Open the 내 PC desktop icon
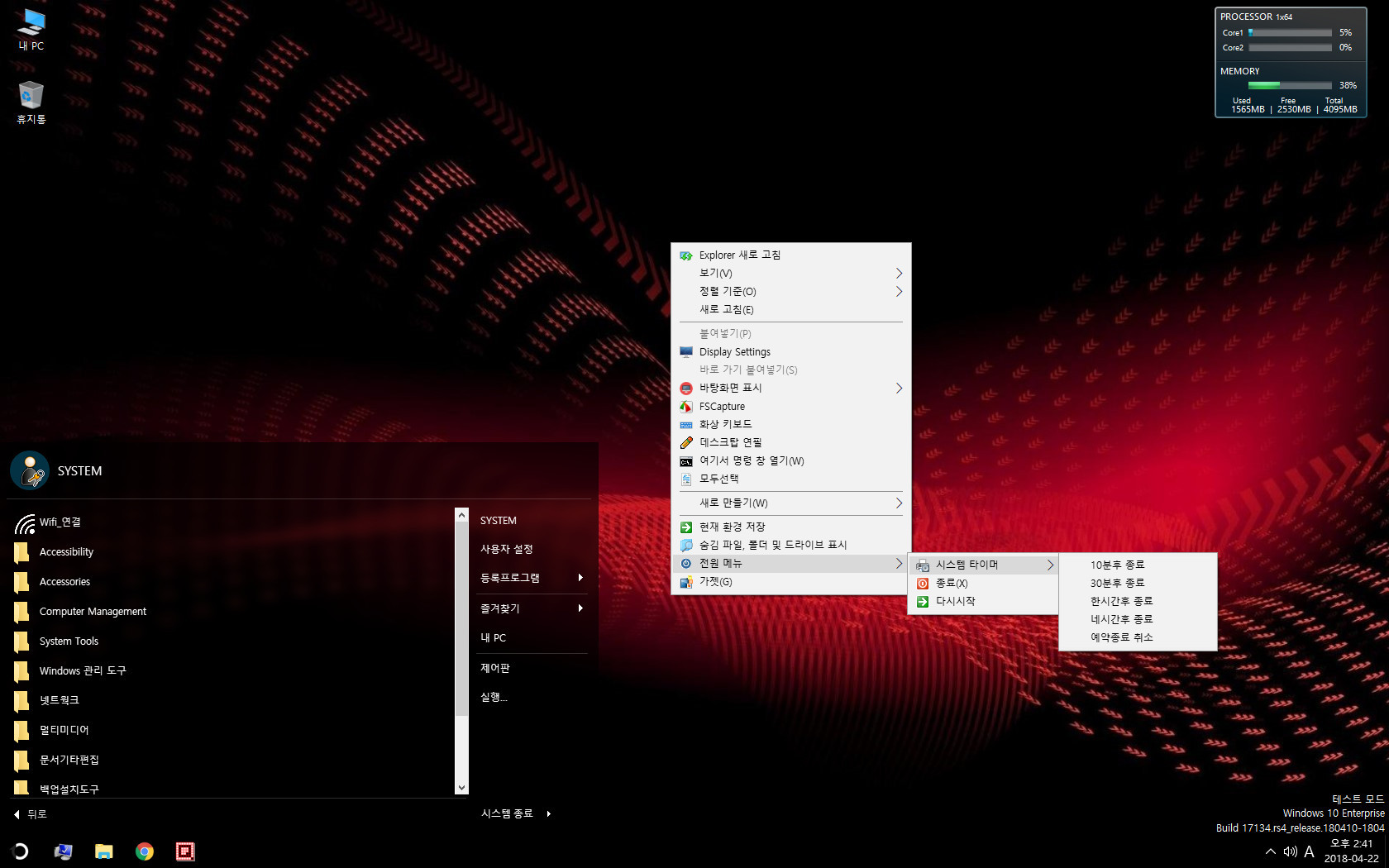1389x868 pixels. tap(31, 29)
